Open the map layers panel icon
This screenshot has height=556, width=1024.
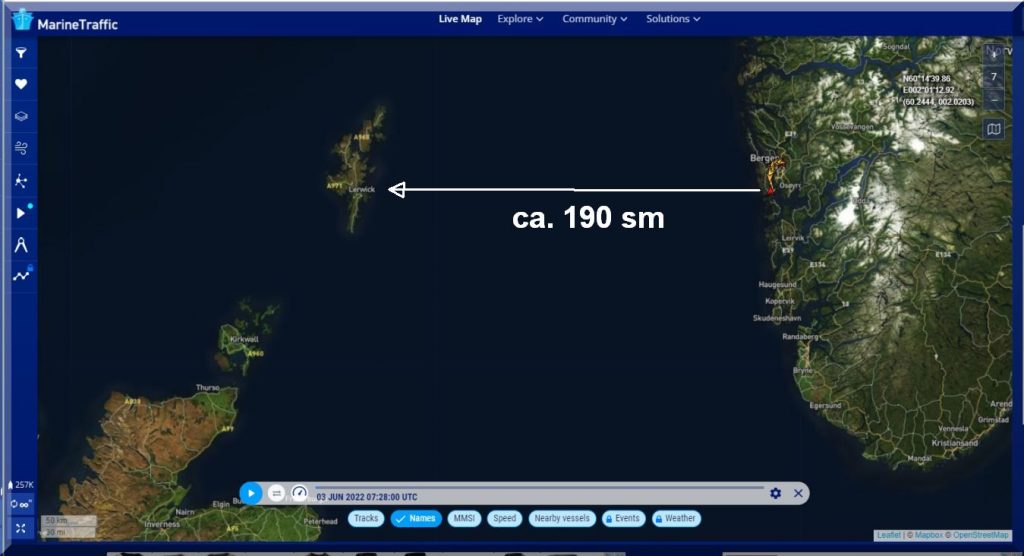20,116
